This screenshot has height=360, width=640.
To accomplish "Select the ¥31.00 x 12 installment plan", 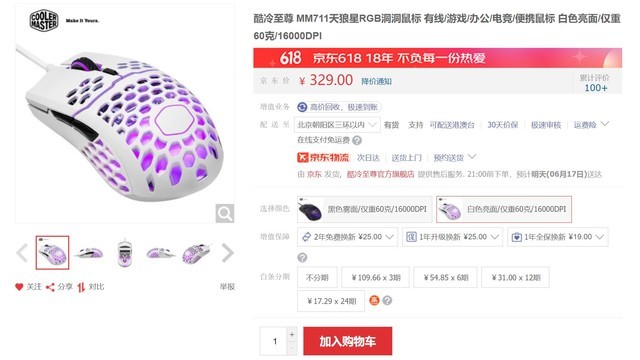I will [x=516, y=278].
